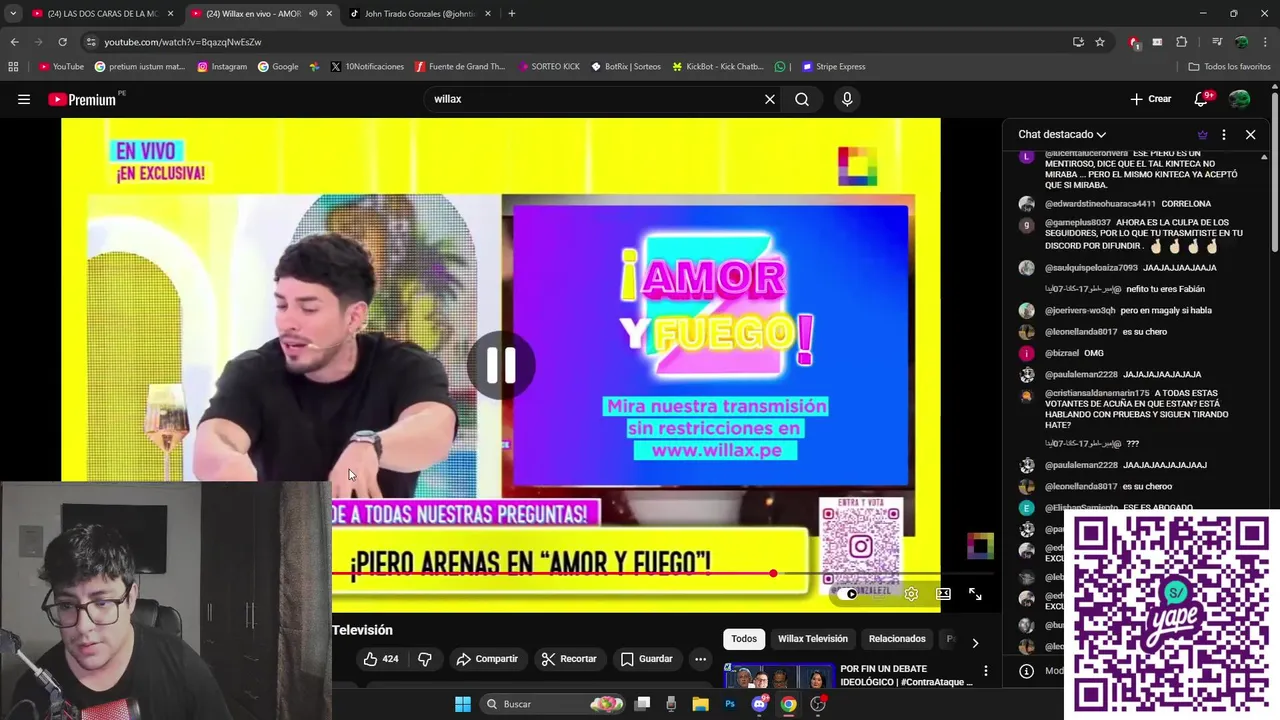Screen dimensions: 1280x720
Task: Like the video showing 424 likes
Action: tap(381, 659)
